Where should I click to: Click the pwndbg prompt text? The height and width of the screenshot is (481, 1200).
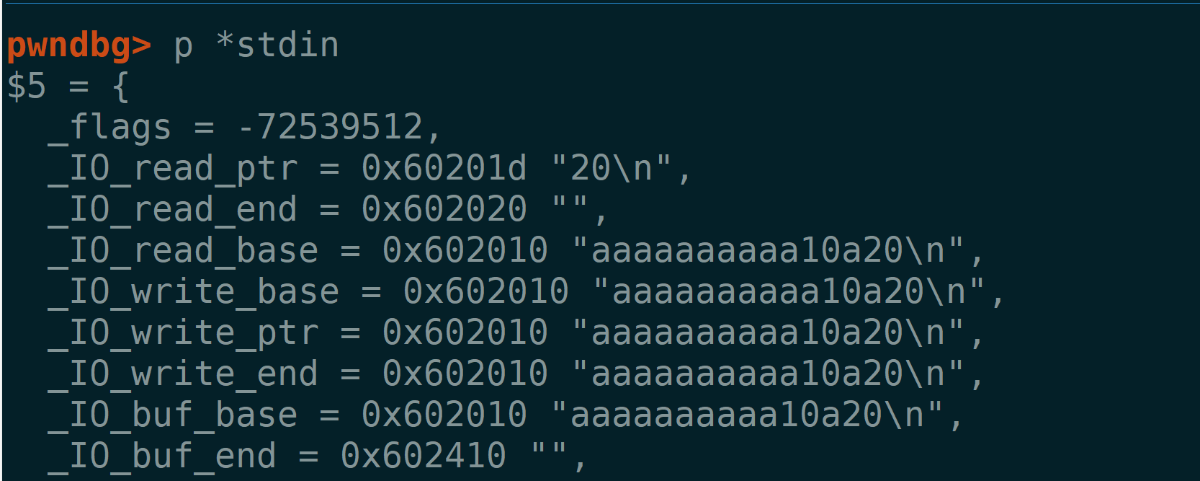[79, 46]
